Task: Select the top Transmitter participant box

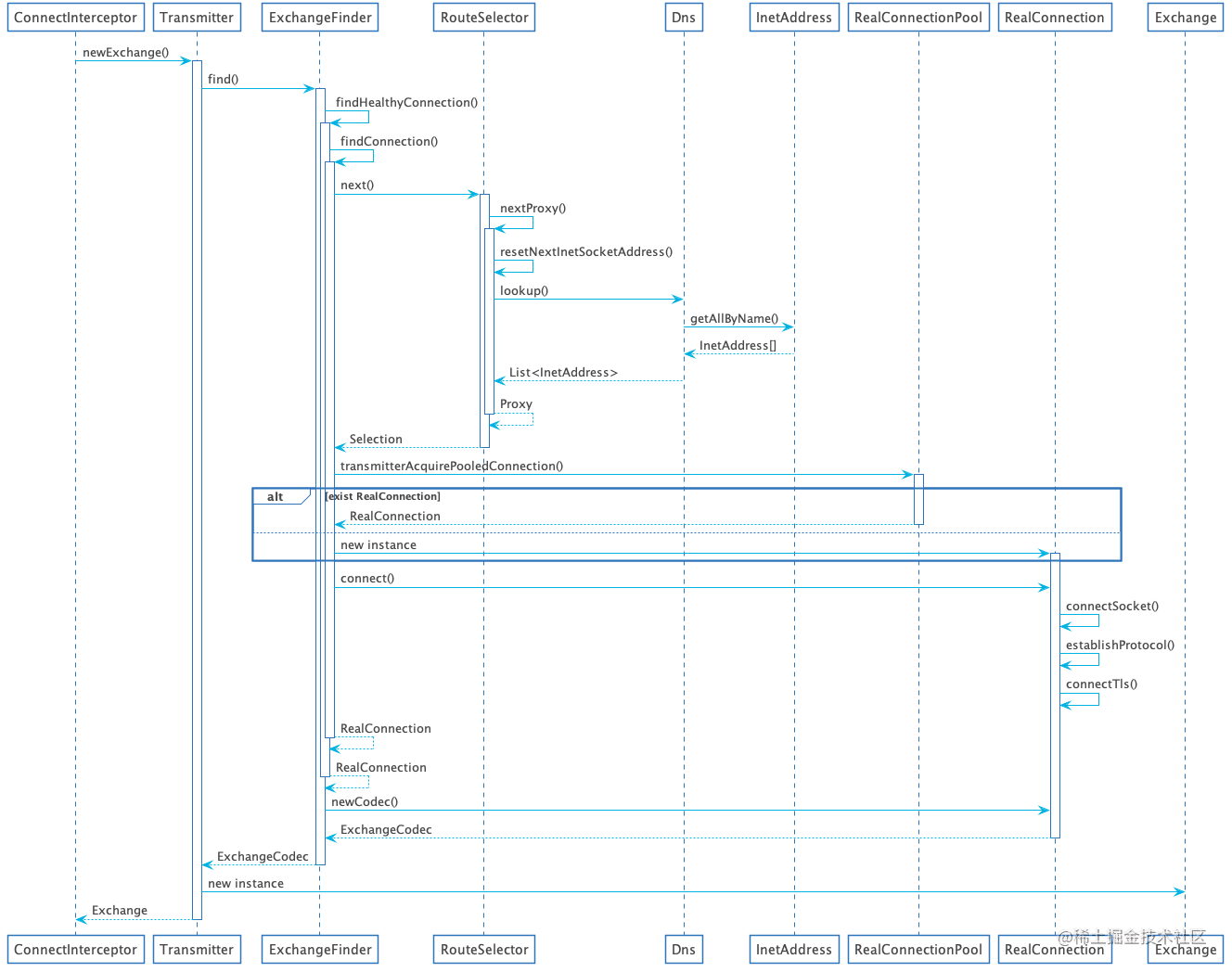Action: [x=197, y=18]
